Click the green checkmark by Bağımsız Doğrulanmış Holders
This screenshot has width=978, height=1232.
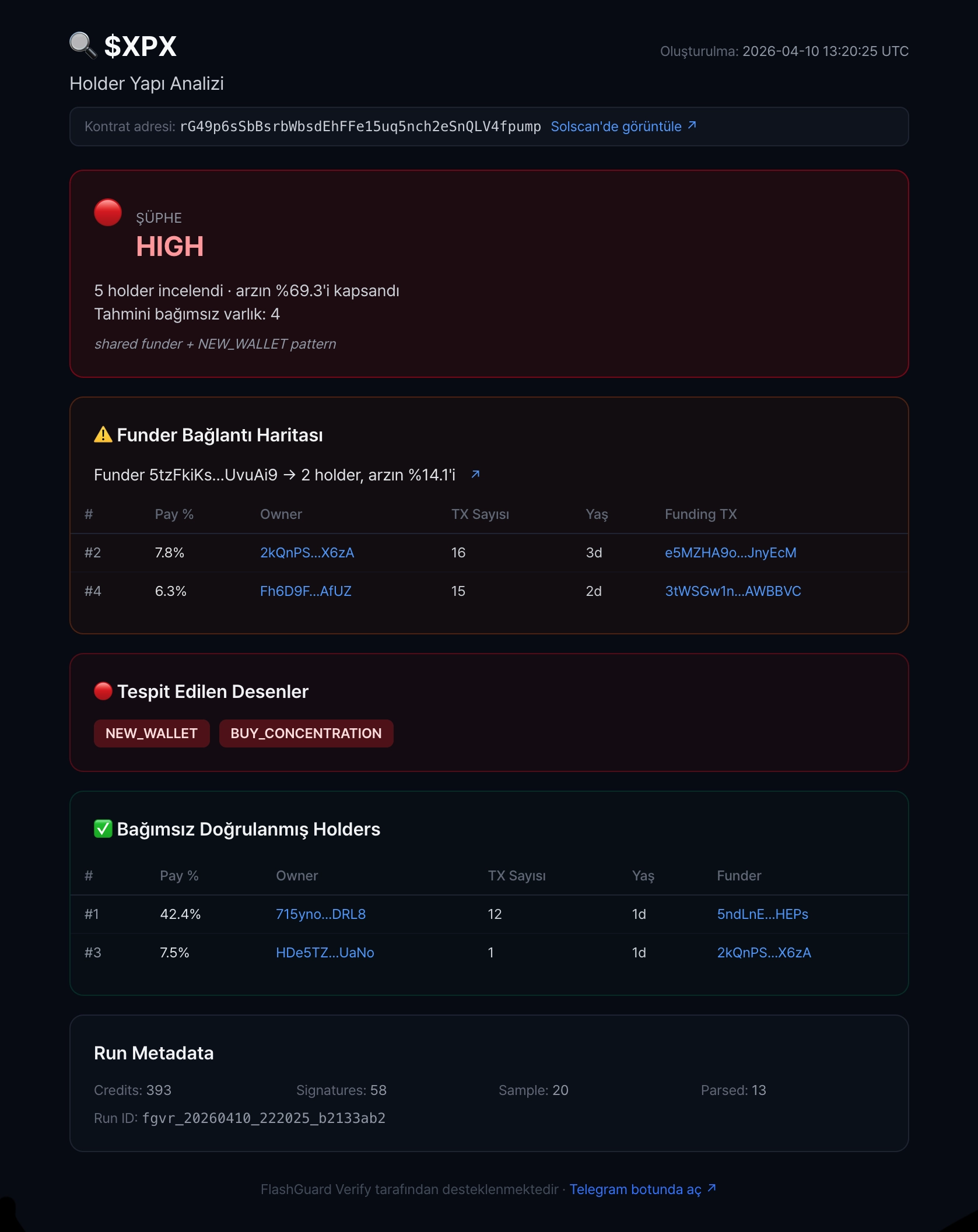tap(103, 829)
